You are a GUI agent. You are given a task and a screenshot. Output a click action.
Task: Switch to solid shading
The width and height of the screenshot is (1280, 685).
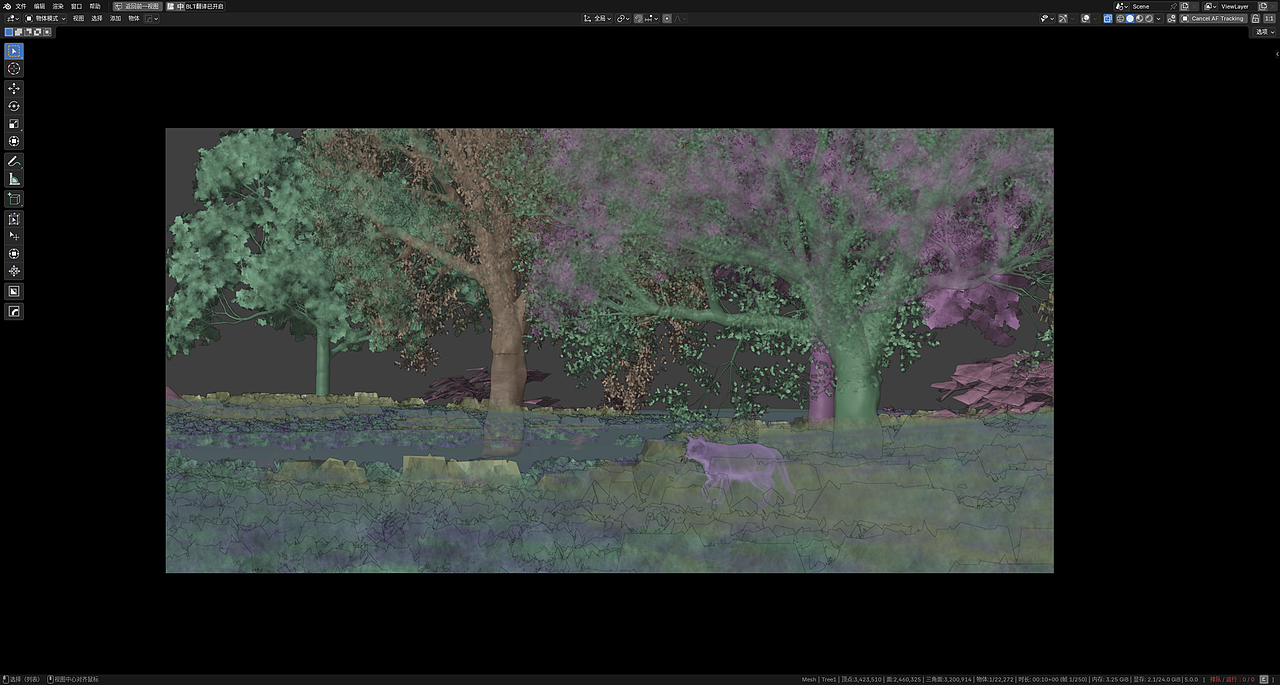tap(1130, 18)
